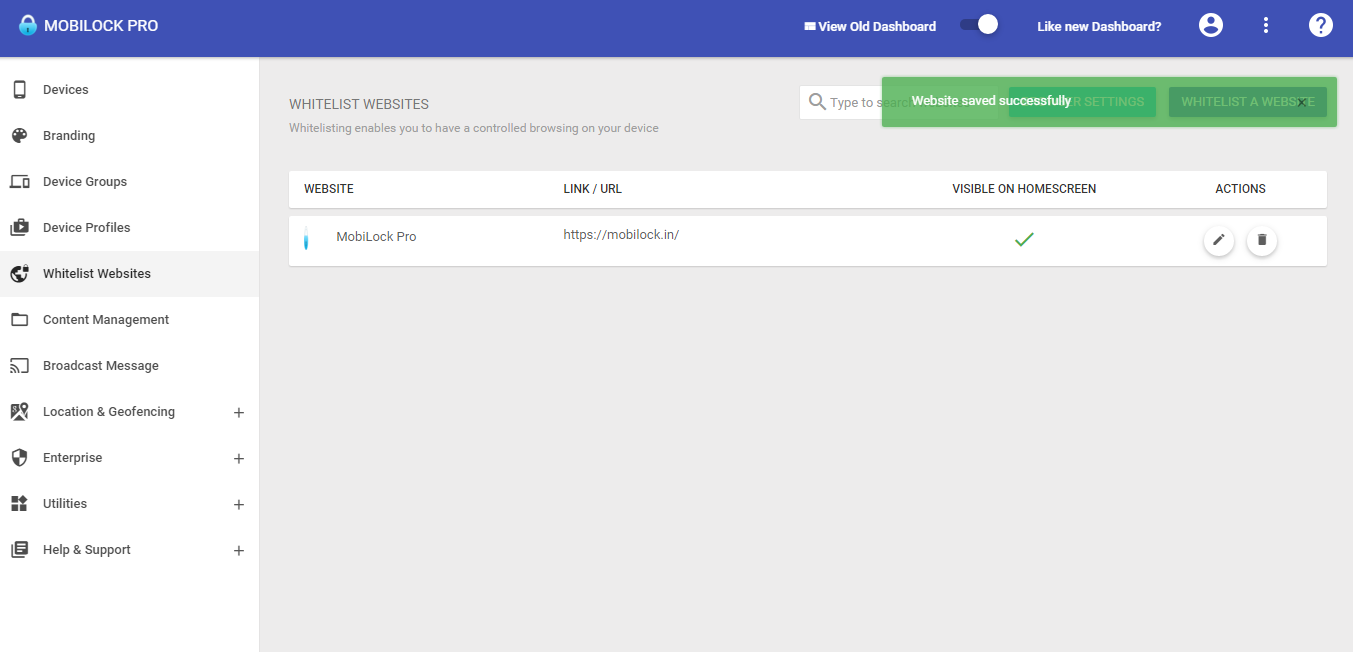Viewport: 1353px width, 652px height.
Task: Click the 'View Old Dashboard' label
Action: (x=877, y=27)
